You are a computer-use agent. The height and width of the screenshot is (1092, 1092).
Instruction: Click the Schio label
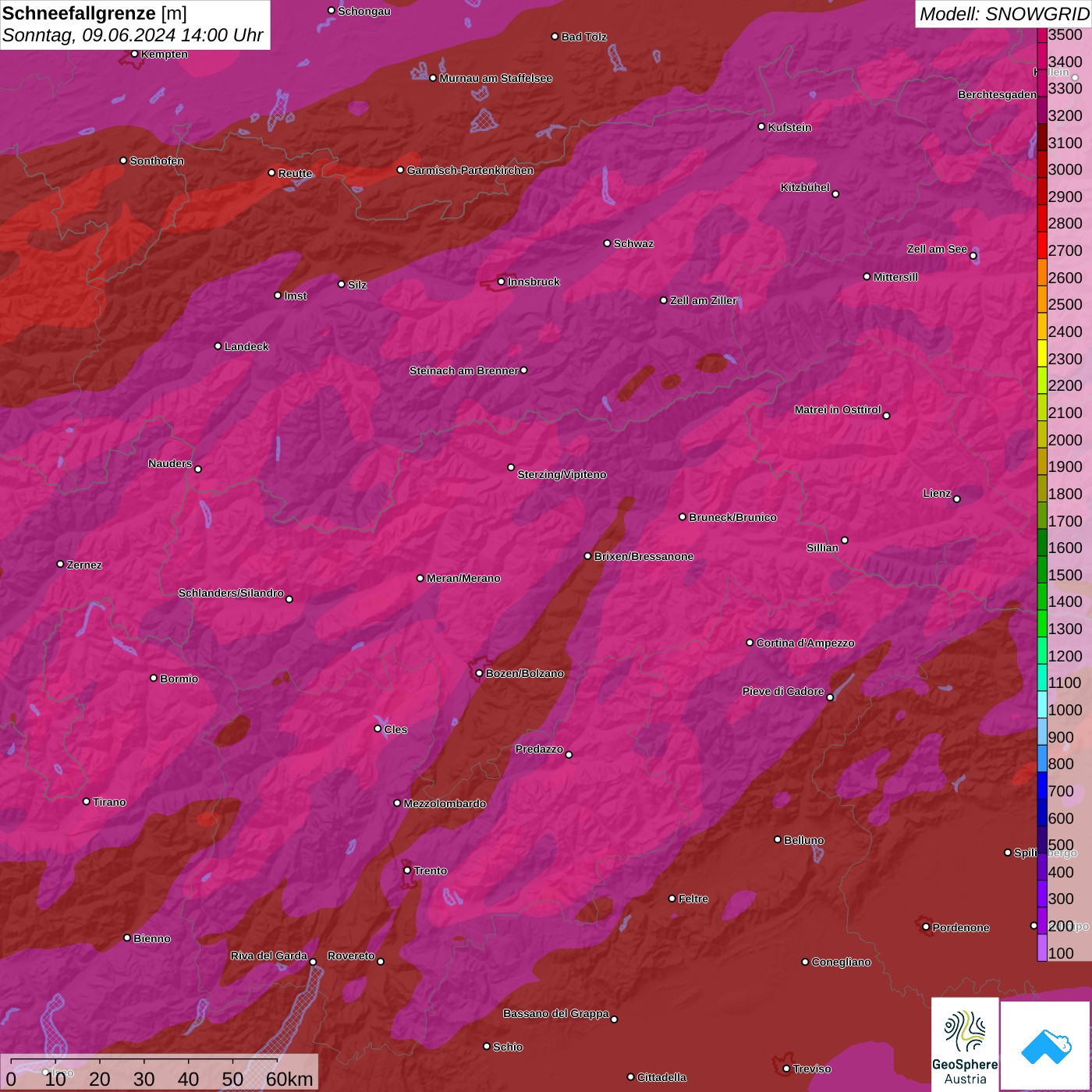click(x=508, y=1047)
